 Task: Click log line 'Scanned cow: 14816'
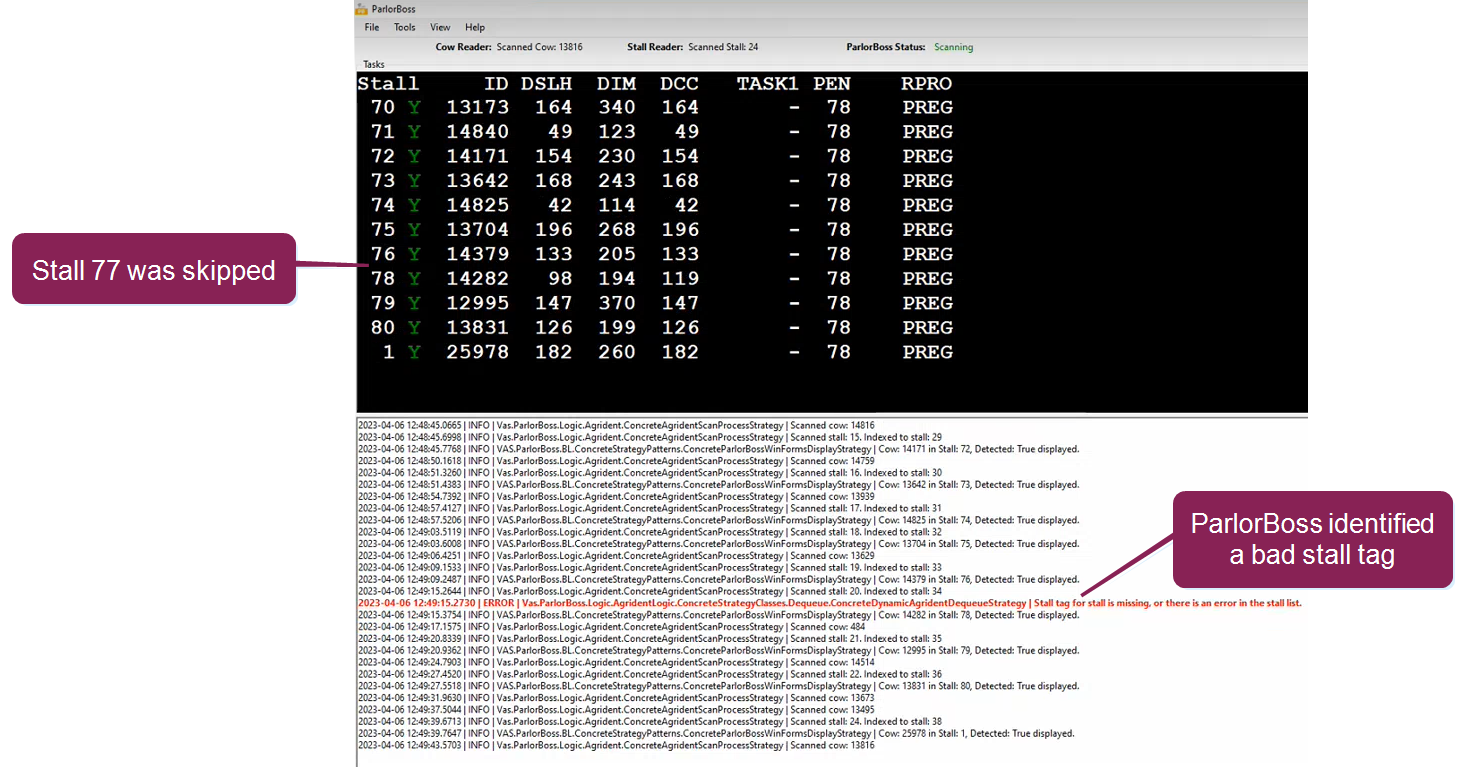pos(616,425)
